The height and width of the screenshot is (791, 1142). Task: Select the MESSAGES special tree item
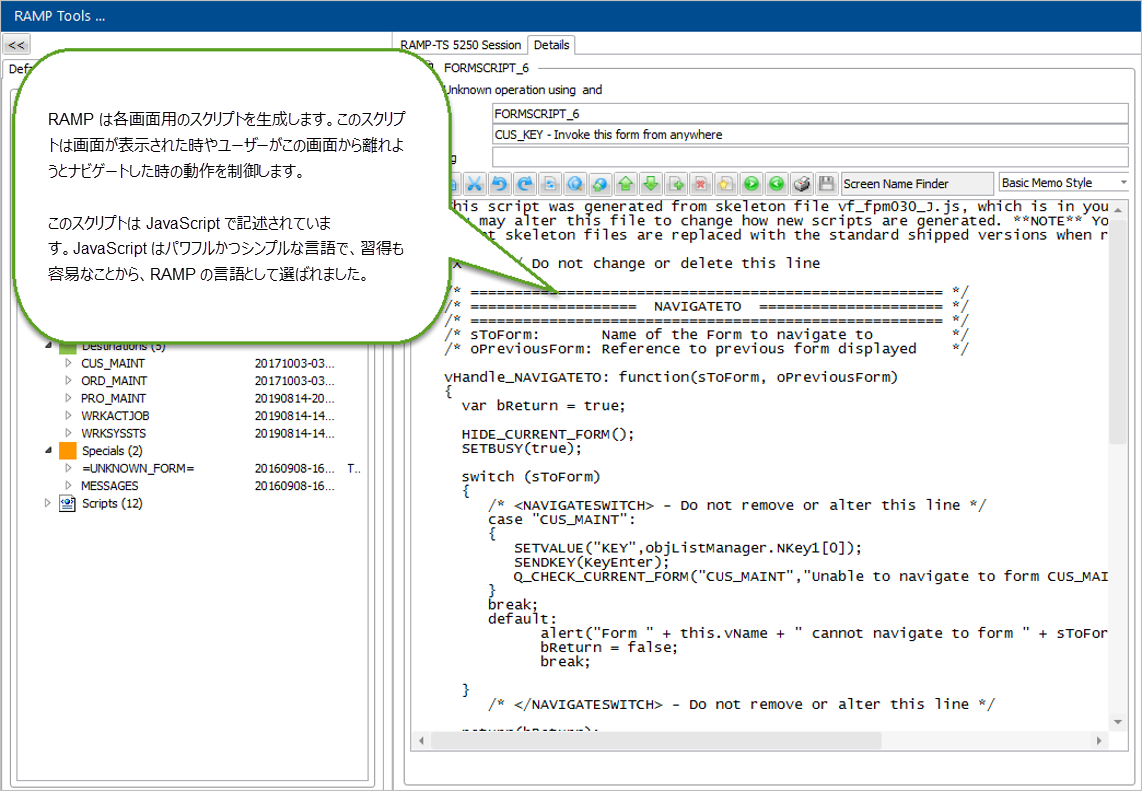tap(109, 486)
